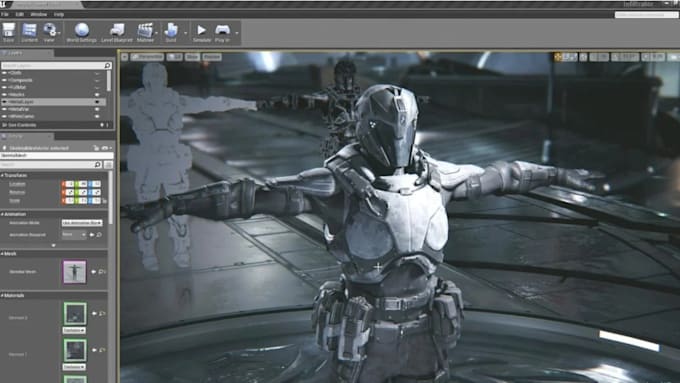The height and width of the screenshot is (383, 680).
Task: Toggle visibility of the WhiteCamo layer
Action: [97, 116]
